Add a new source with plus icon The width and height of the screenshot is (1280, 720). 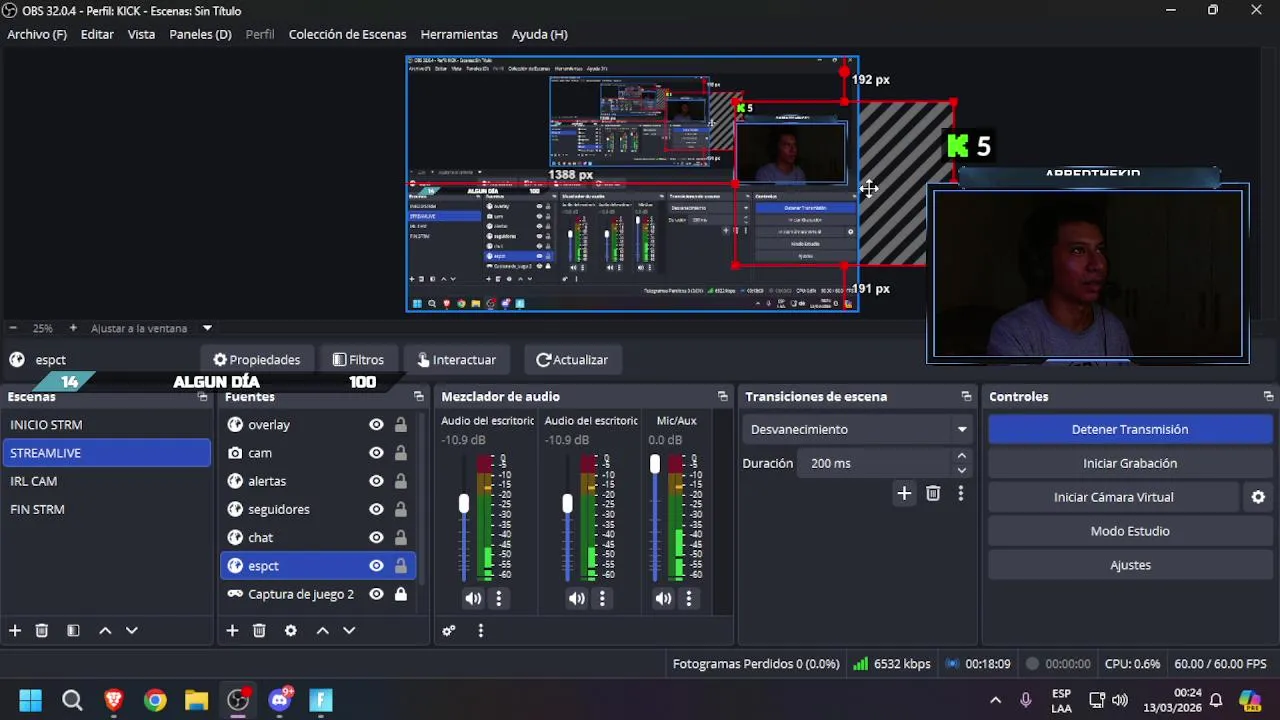(x=232, y=630)
